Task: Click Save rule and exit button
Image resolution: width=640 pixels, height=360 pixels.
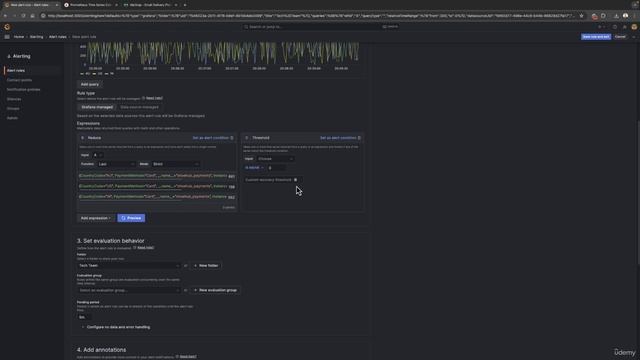Action: [596, 37]
